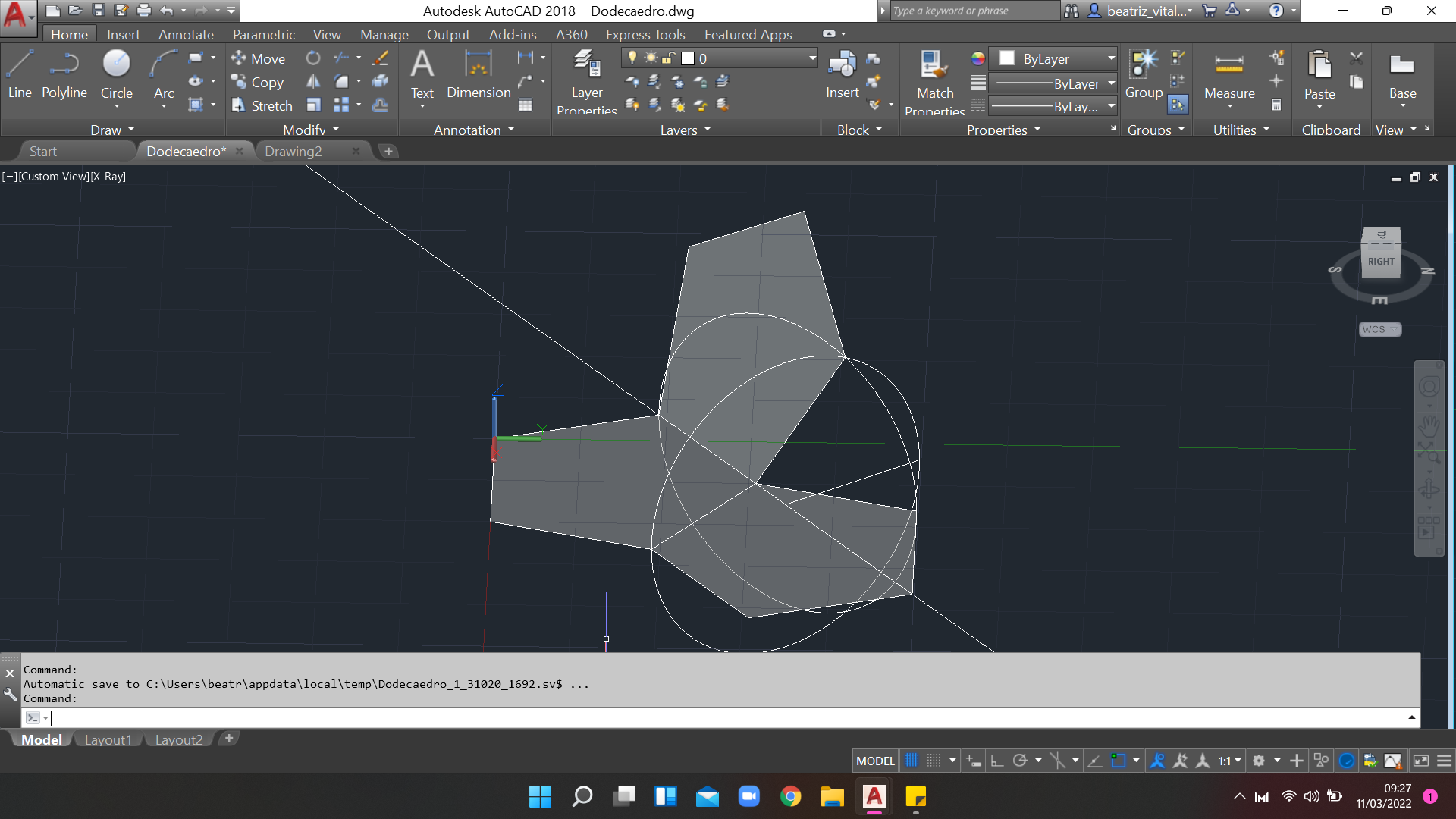This screenshot has width=1456, height=819.
Task: Open the Insert ribbon tab
Action: 124,34
